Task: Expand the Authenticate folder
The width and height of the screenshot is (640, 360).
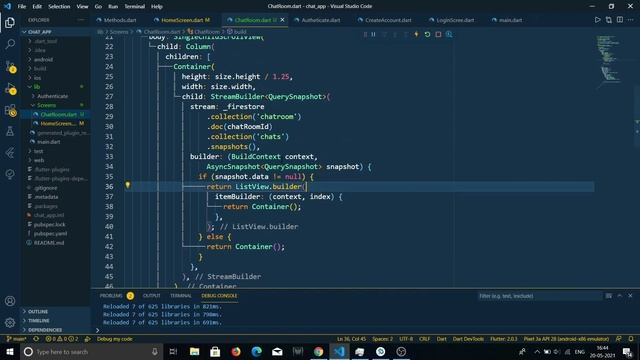Action: pyautogui.click(x=56, y=96)
